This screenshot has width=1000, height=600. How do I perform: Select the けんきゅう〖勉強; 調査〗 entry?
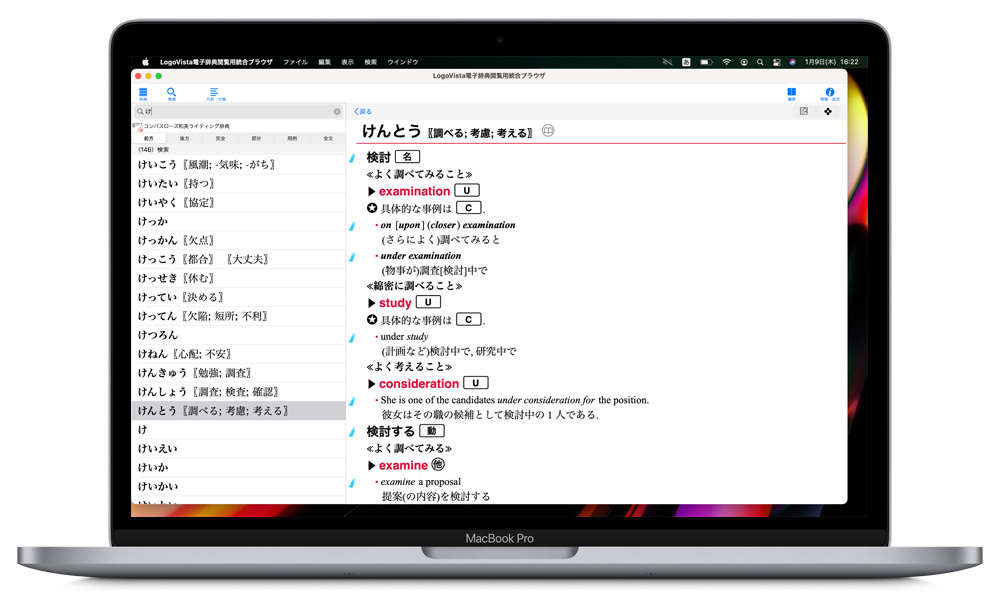pos(239,373)
